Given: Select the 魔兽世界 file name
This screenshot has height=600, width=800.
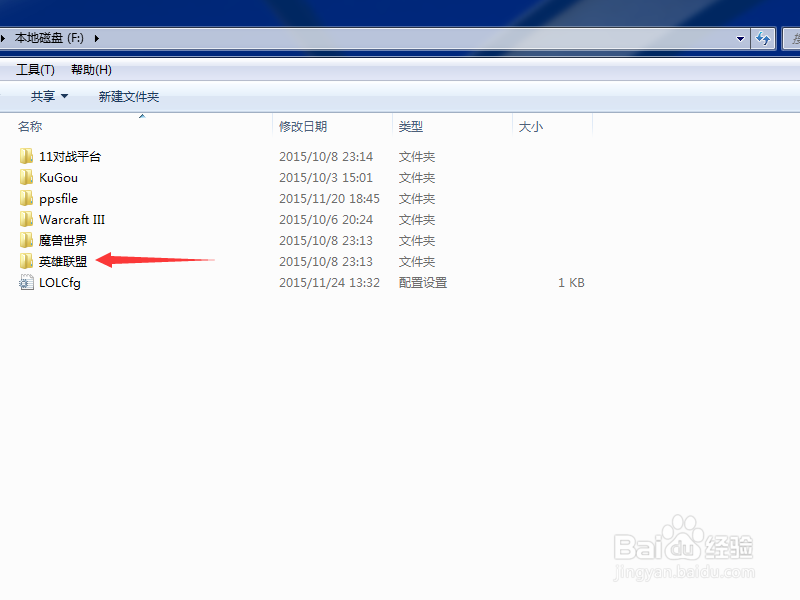Looking at the screenshot, I should pyautogui.click(x=63, y=240).
